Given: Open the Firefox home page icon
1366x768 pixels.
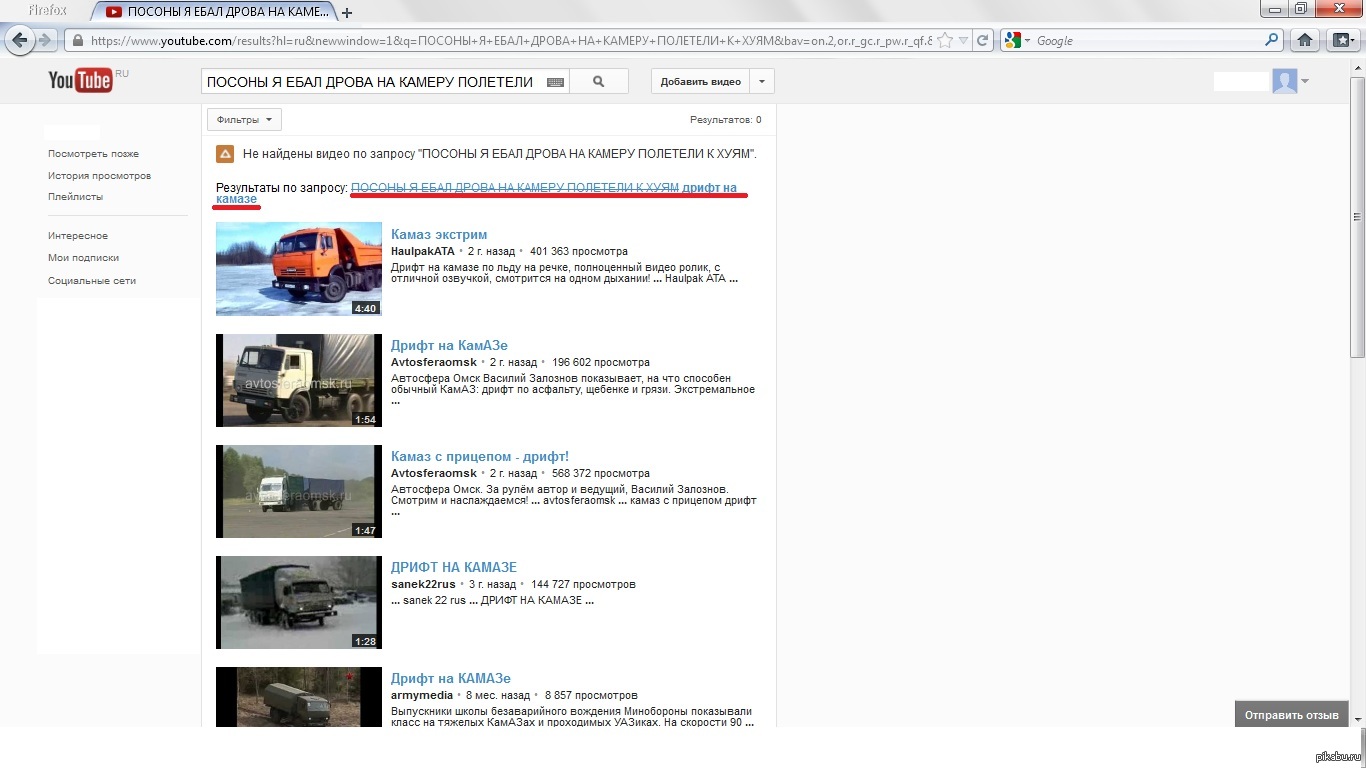Looking at the screenshot, I should pyautogui.click(x=1304, y=41).
